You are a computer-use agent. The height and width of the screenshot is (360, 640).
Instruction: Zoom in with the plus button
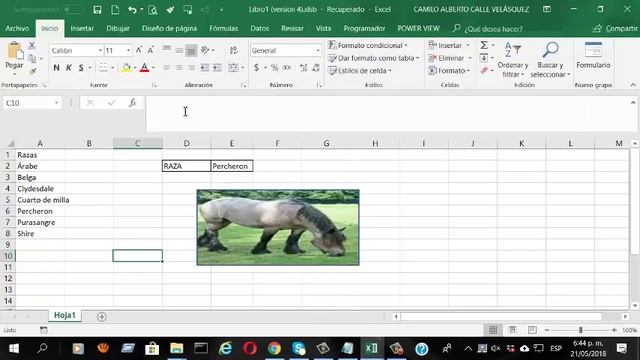[614, 330]
